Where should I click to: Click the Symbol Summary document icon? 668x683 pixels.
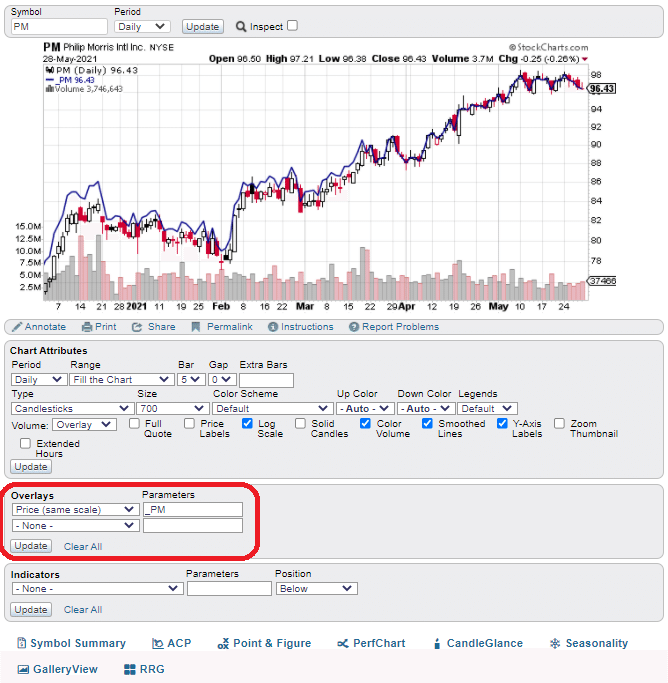point(21,643)
